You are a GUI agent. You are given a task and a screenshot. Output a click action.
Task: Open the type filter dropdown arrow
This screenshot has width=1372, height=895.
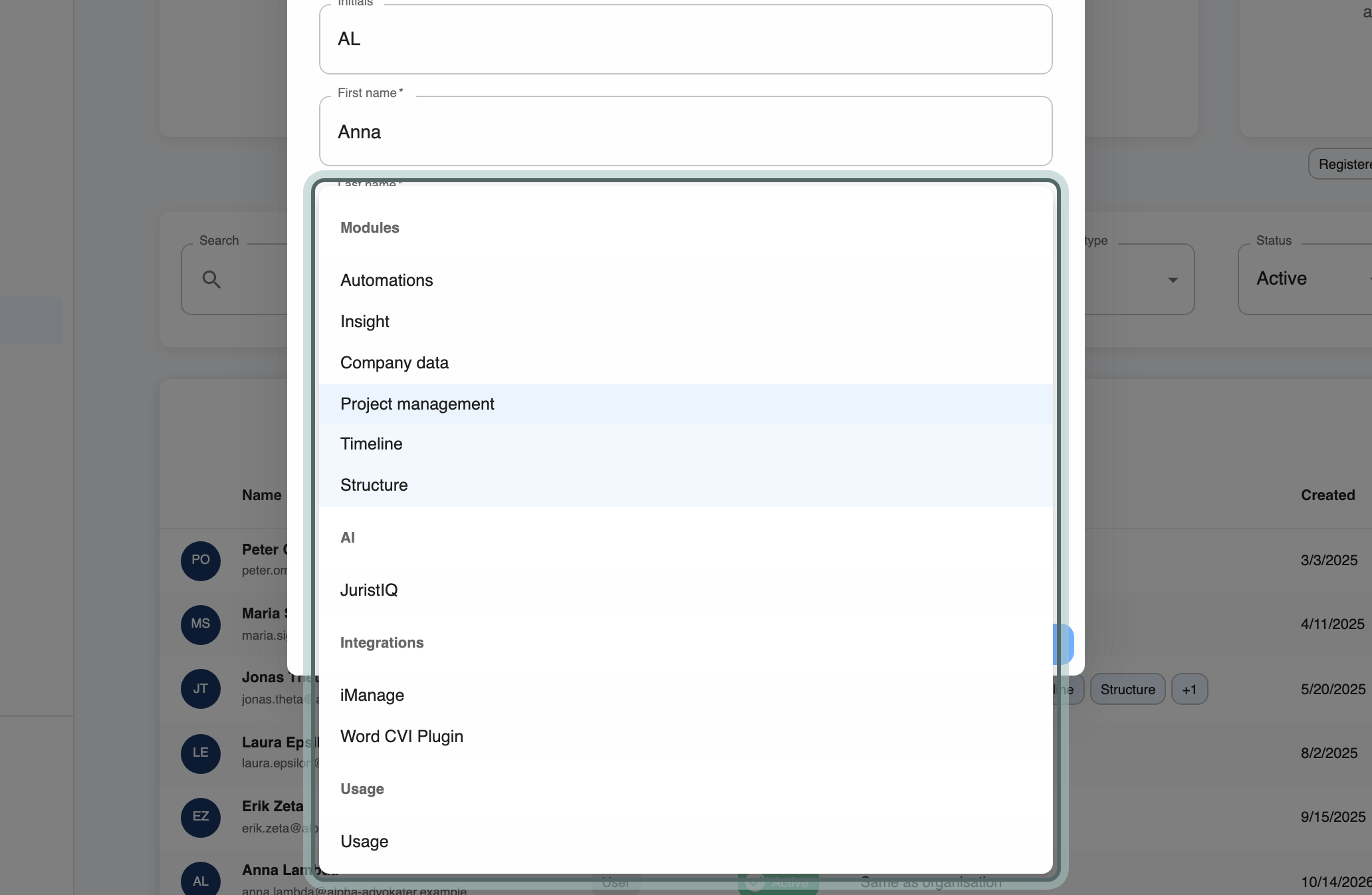point(1173,280)
